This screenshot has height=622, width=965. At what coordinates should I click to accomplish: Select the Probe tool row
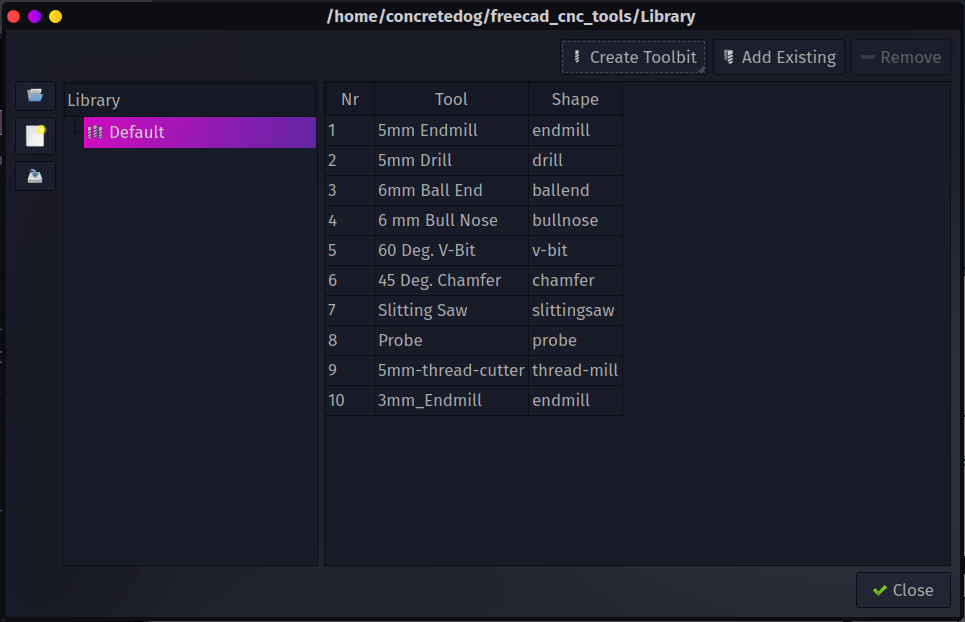click(450, 340)
